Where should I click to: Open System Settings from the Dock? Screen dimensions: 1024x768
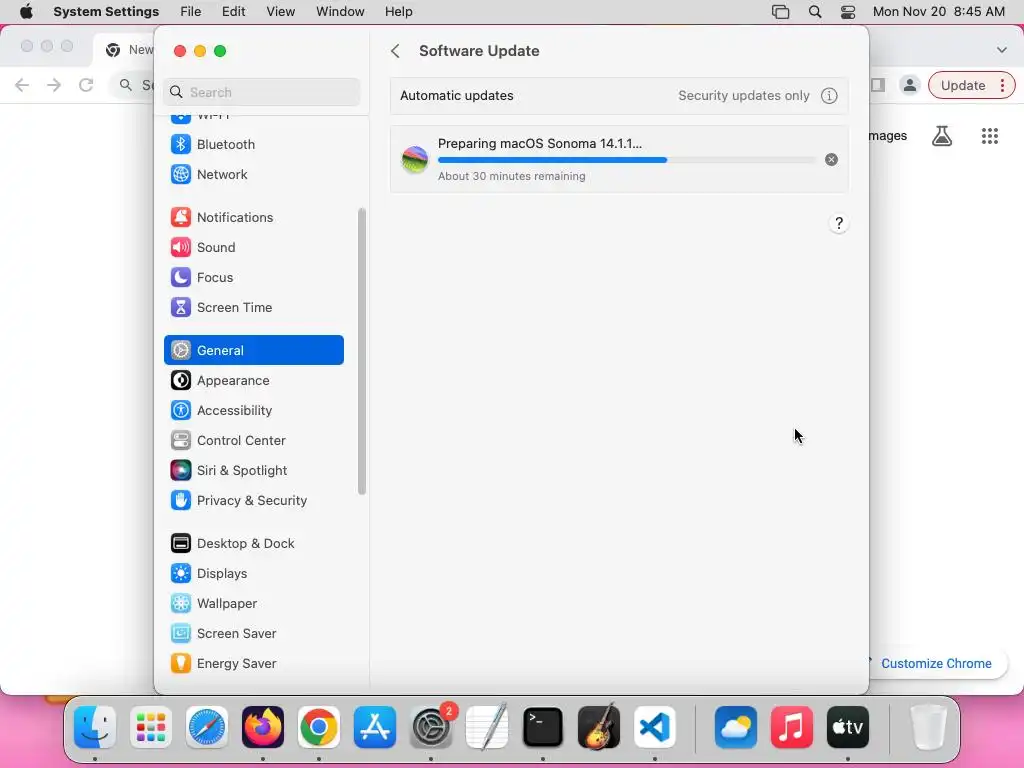click(431, 727)
